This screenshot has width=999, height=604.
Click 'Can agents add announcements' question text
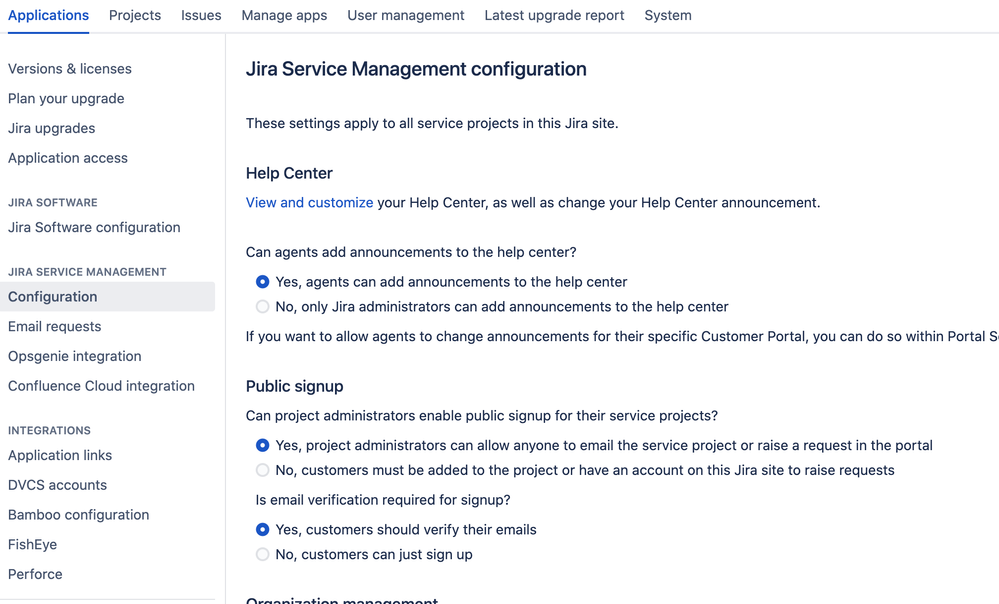pos(411,252)
